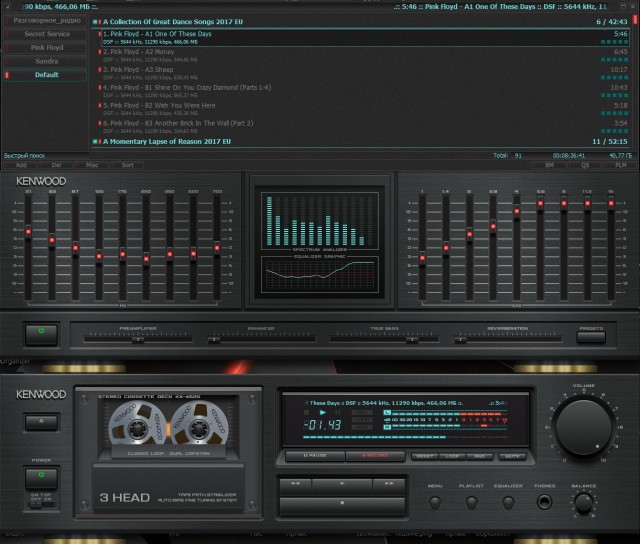Image resolution: width=640 pixels, height=544 pixels.
Task: Click the playlist vertical scrollbar
Action: (x=635, y=82)
